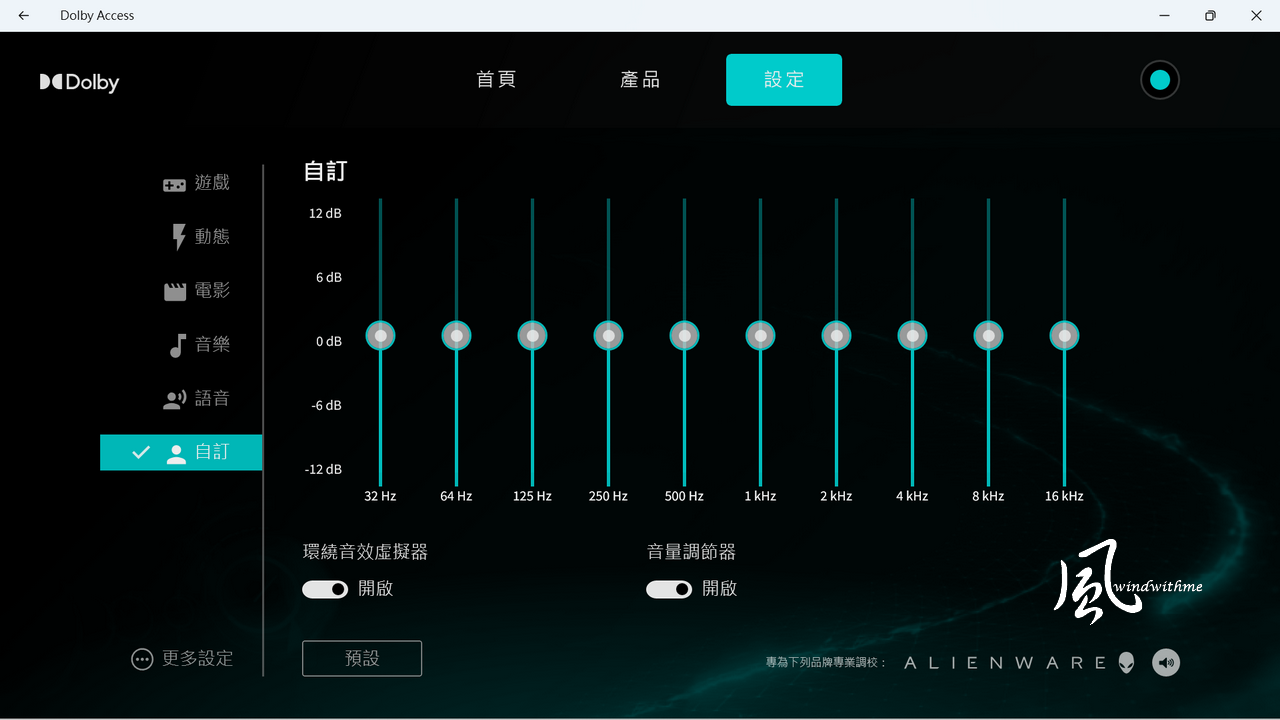Click the 1 kHz slider handle

coord(760,336)
